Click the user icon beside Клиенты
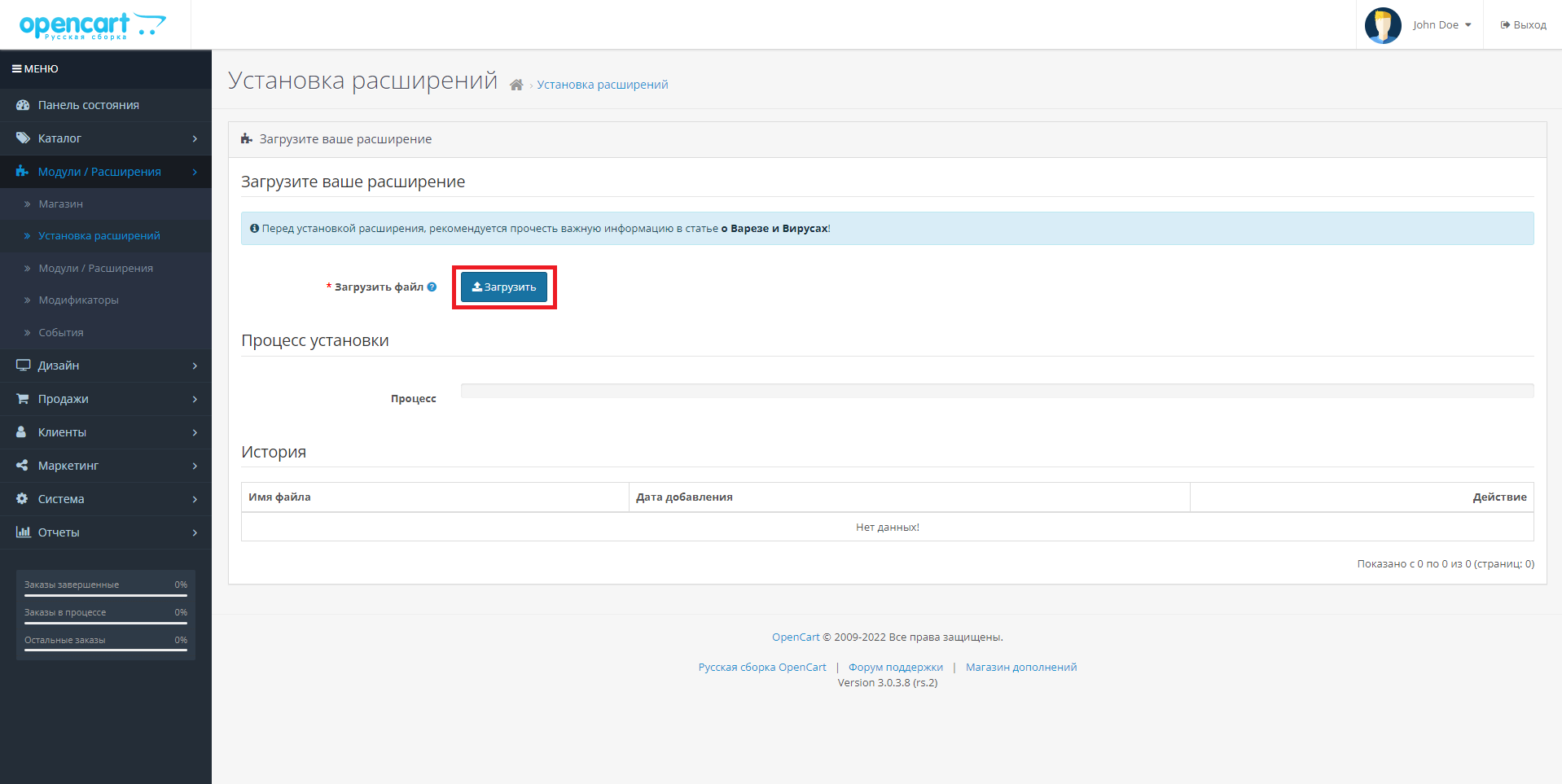Viewport: 1562px width, 784px height. tap(22, 432)
